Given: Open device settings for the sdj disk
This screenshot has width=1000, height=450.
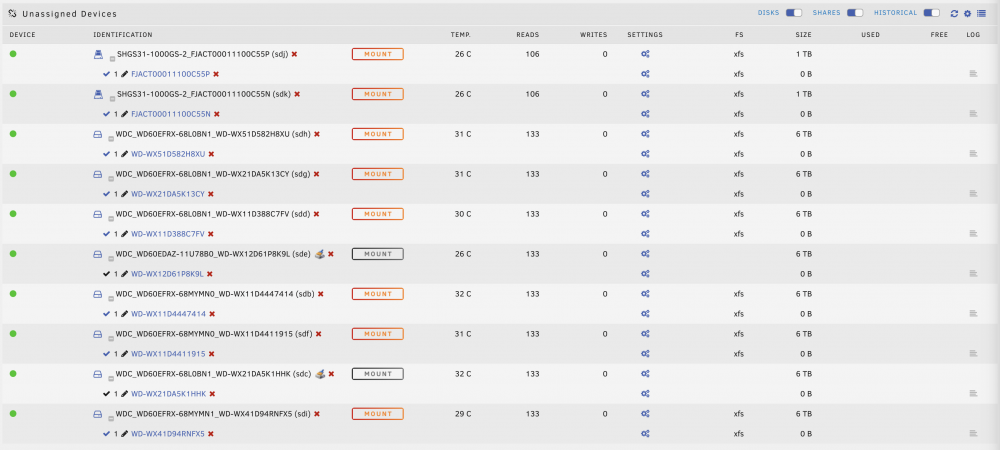Looking at the screenshot, I should [645, 54].
